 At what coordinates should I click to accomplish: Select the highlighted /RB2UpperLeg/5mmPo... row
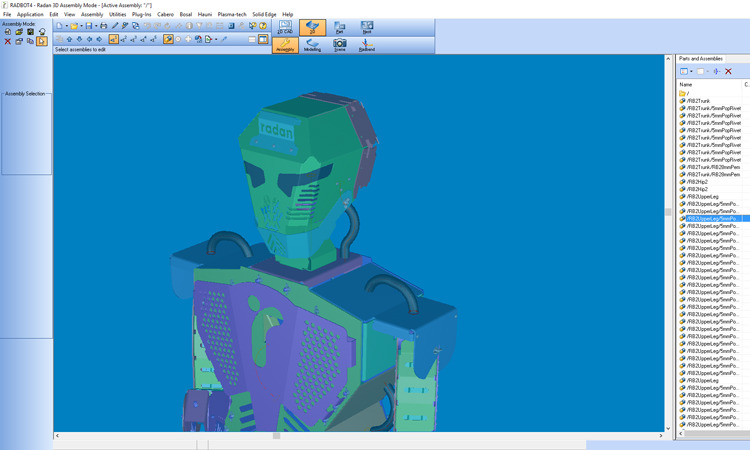(714, 219)
